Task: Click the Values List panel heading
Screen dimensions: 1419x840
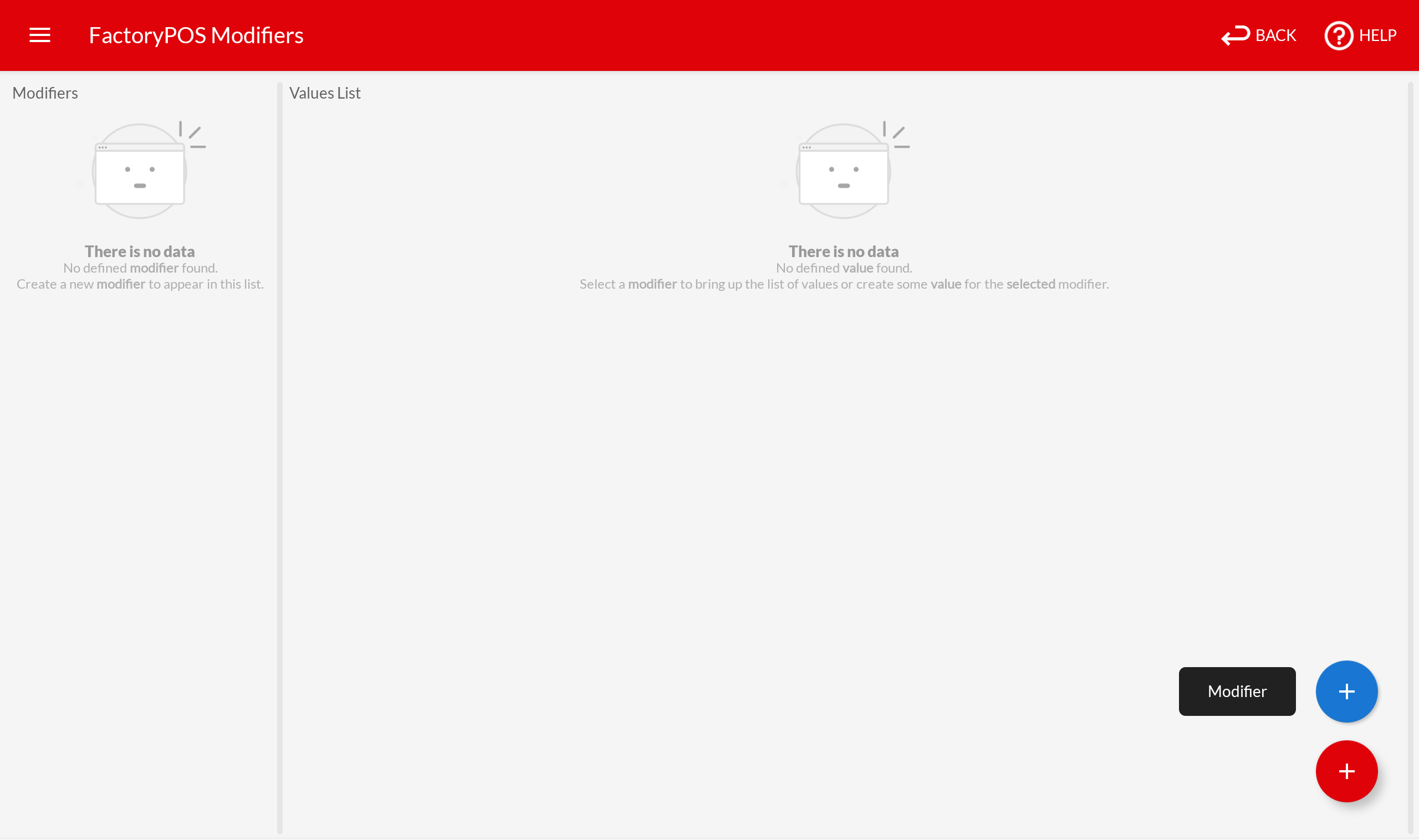Action: click(324, 93)
